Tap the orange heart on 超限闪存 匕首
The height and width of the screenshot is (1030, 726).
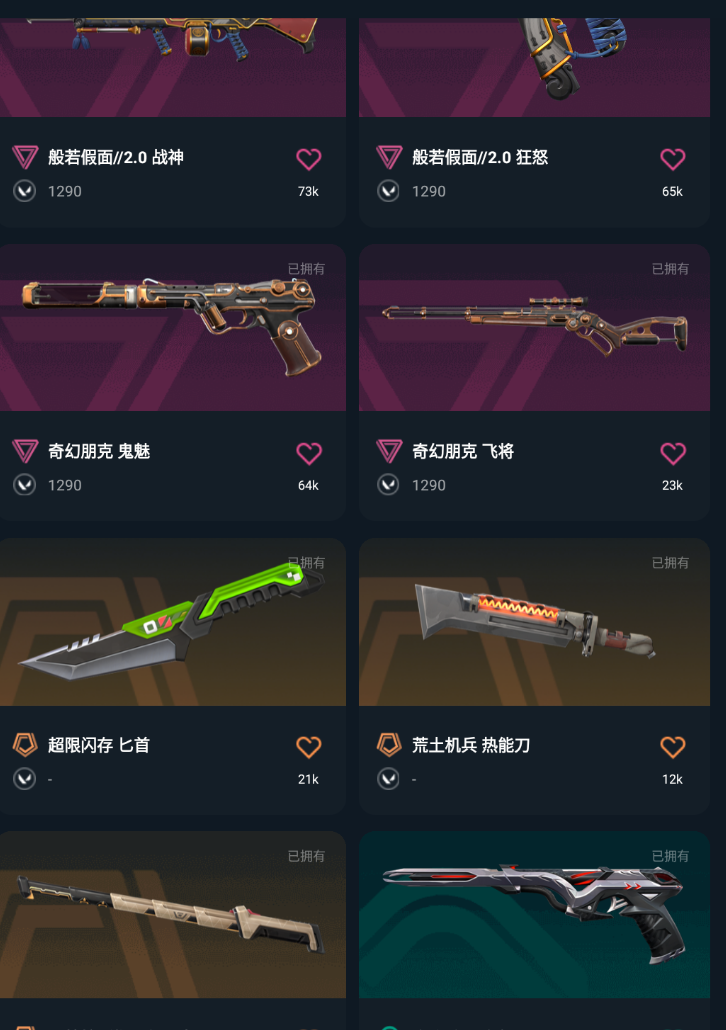coord(308,747)
